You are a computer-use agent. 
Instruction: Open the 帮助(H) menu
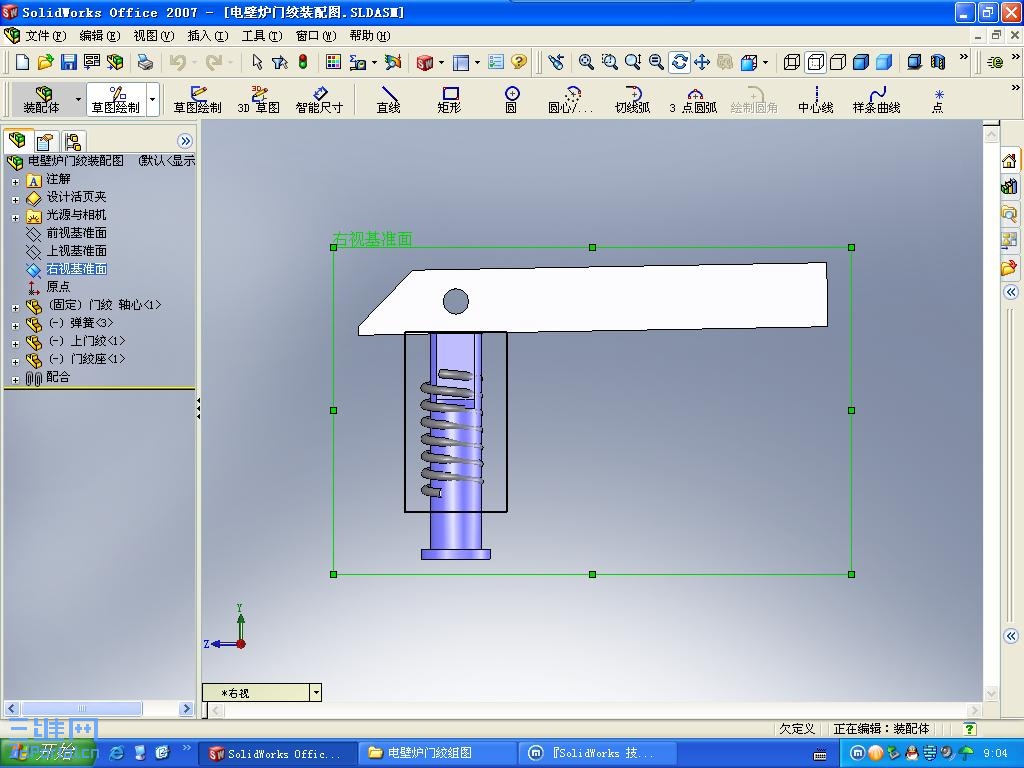(370, 35)
